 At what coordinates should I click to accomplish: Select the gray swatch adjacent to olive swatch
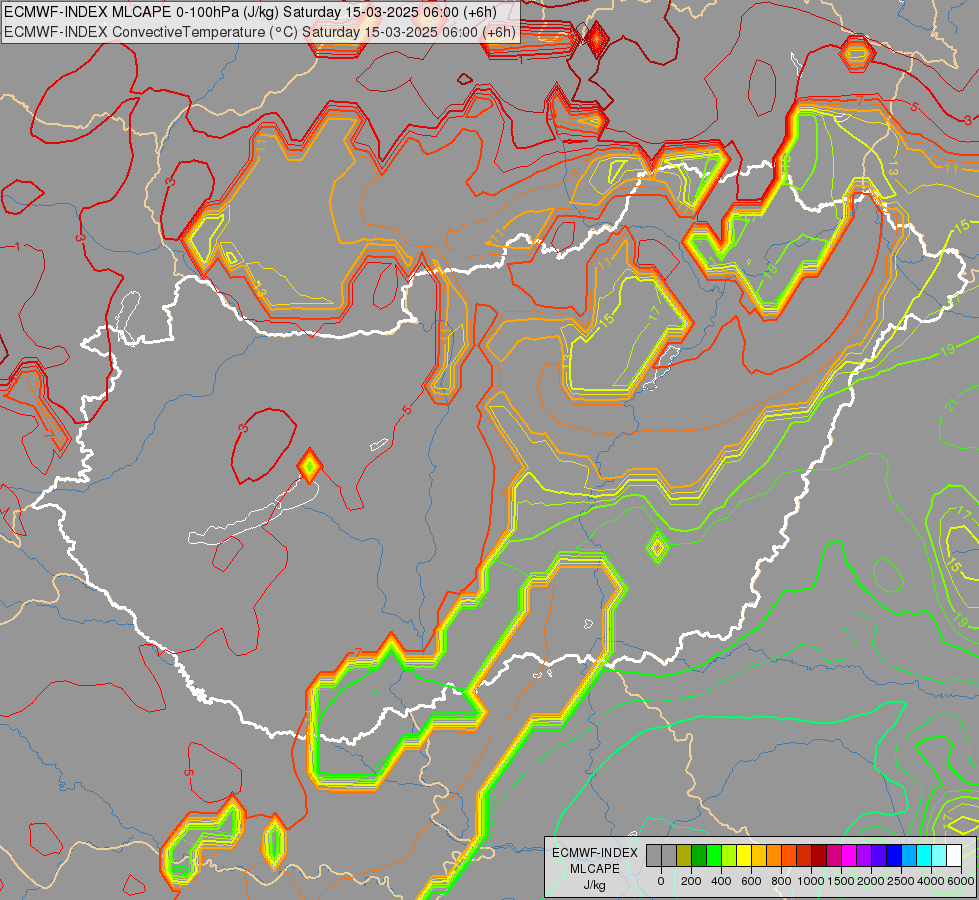(x=669, y=855)
